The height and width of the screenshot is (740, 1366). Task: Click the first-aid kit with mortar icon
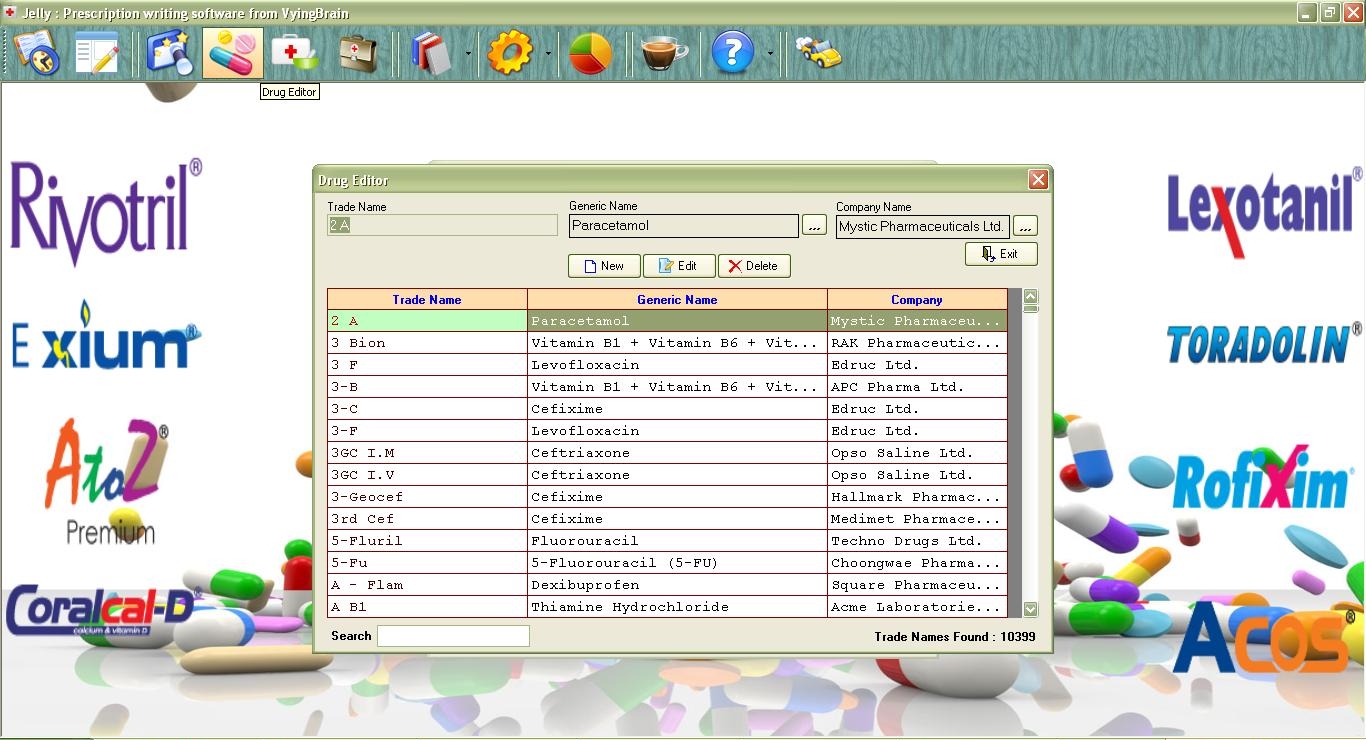coord(296,53)
